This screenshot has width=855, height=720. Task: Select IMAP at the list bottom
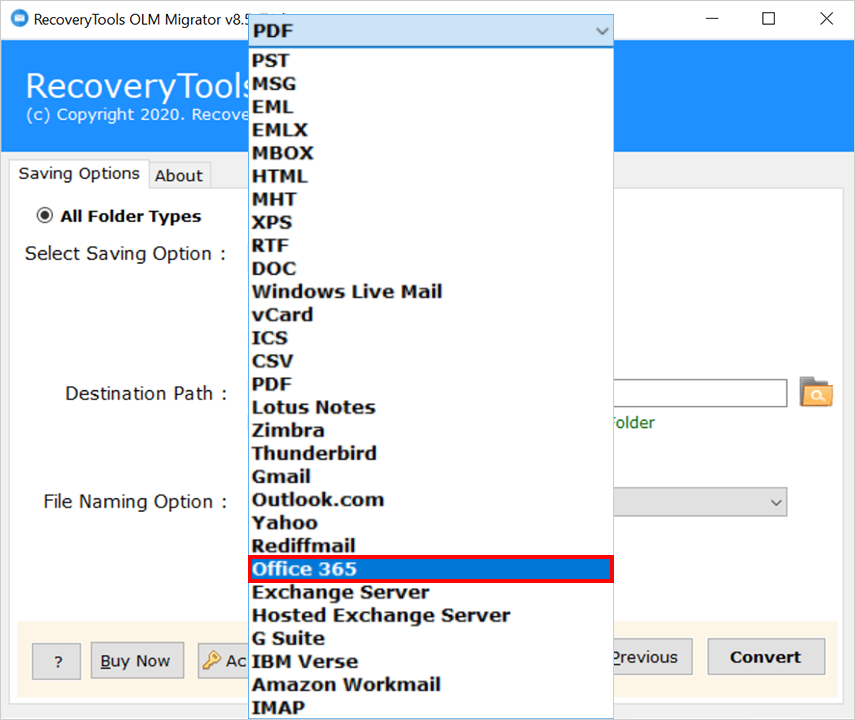(431, 707)
